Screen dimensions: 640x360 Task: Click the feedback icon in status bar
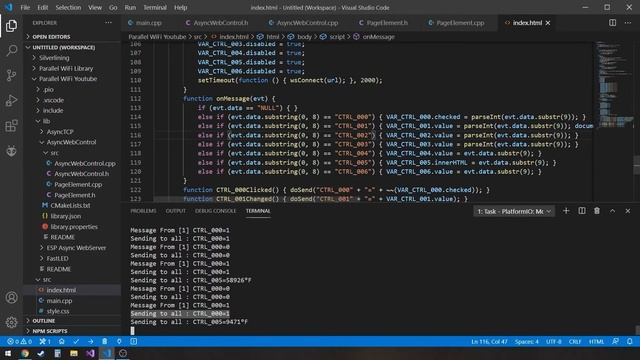coord(615,341)
